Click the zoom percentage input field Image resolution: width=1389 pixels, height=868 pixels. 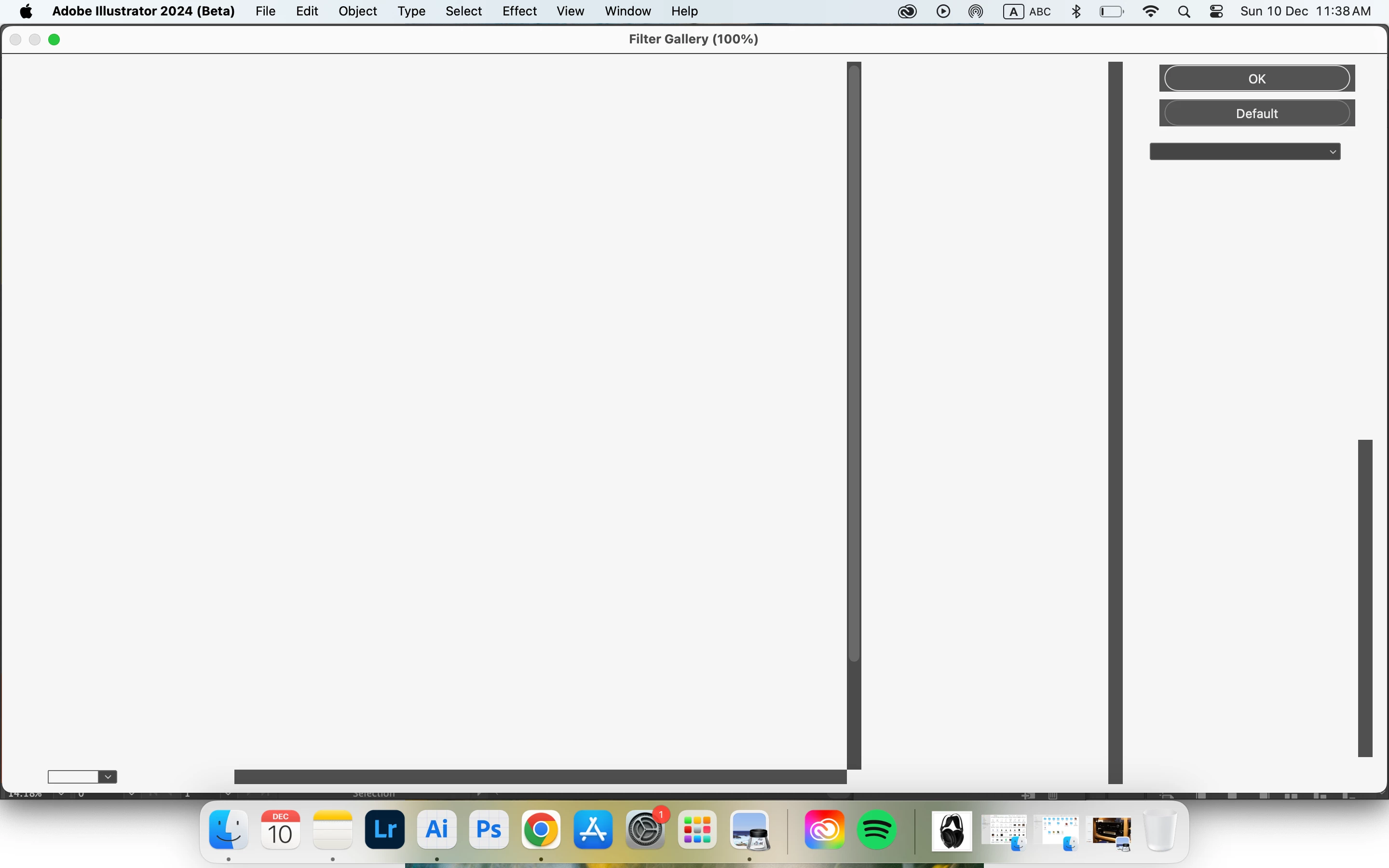pos(73,777)
